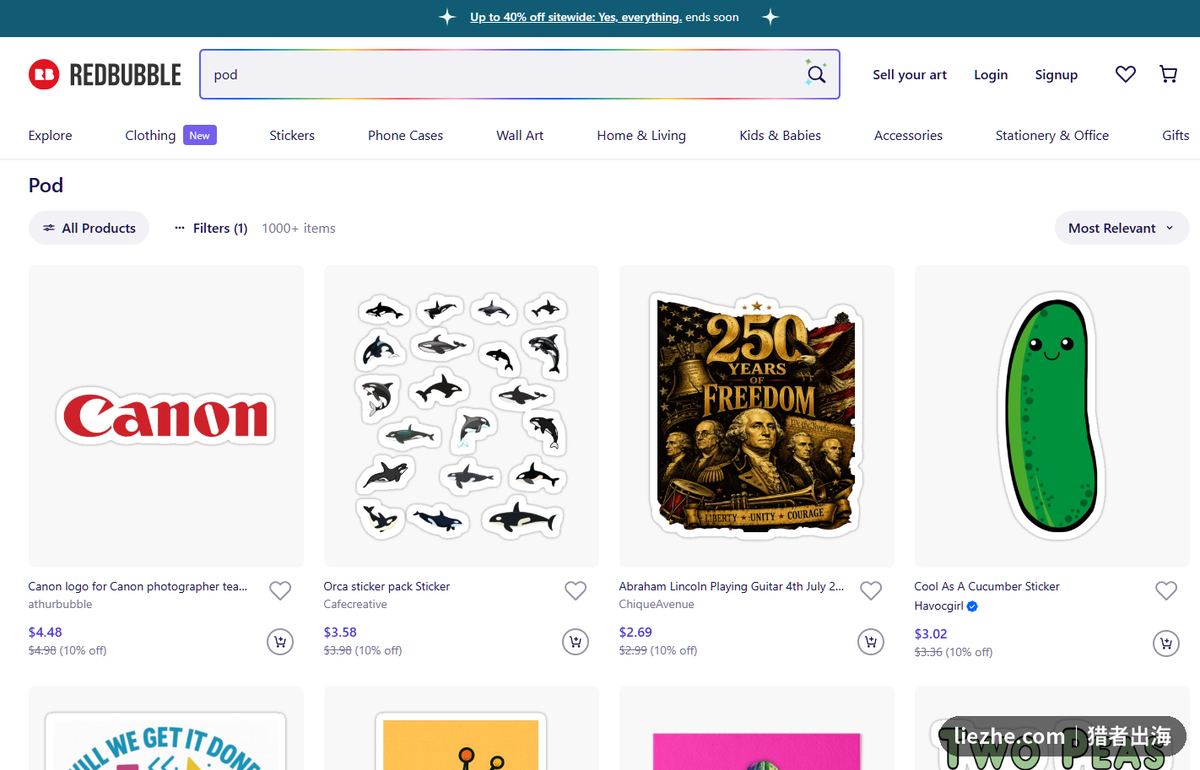1200x770 pixels.
Task: Click Abraham Lincoln Playing Guitar title
Action: point(731,586)
